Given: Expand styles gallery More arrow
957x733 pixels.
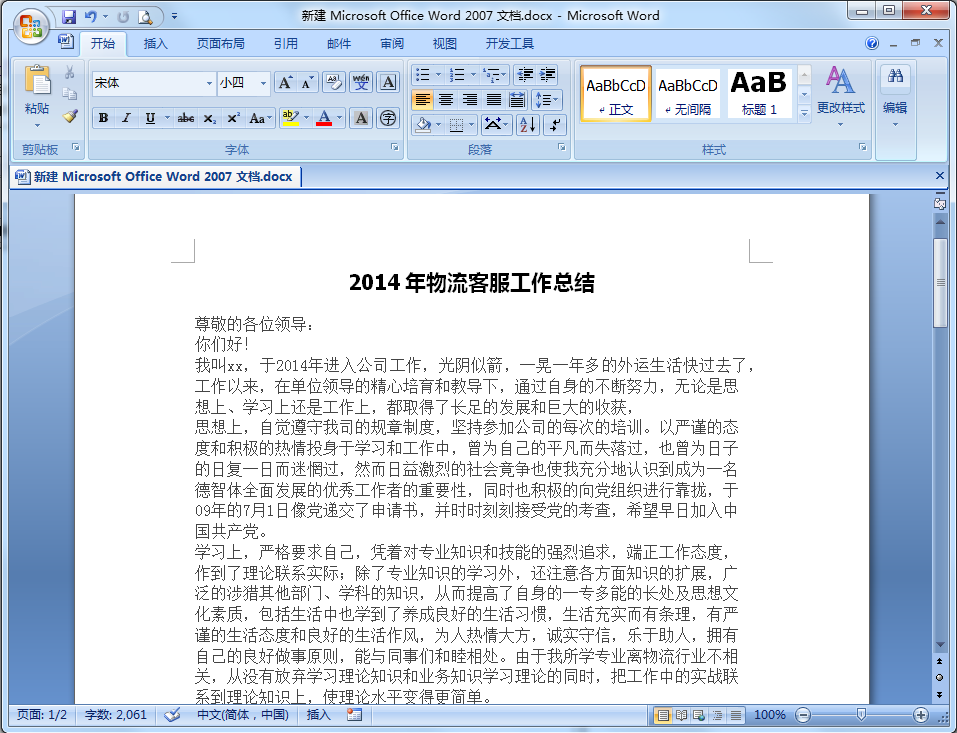Looking at the screenshot, I should coord(804,114).
